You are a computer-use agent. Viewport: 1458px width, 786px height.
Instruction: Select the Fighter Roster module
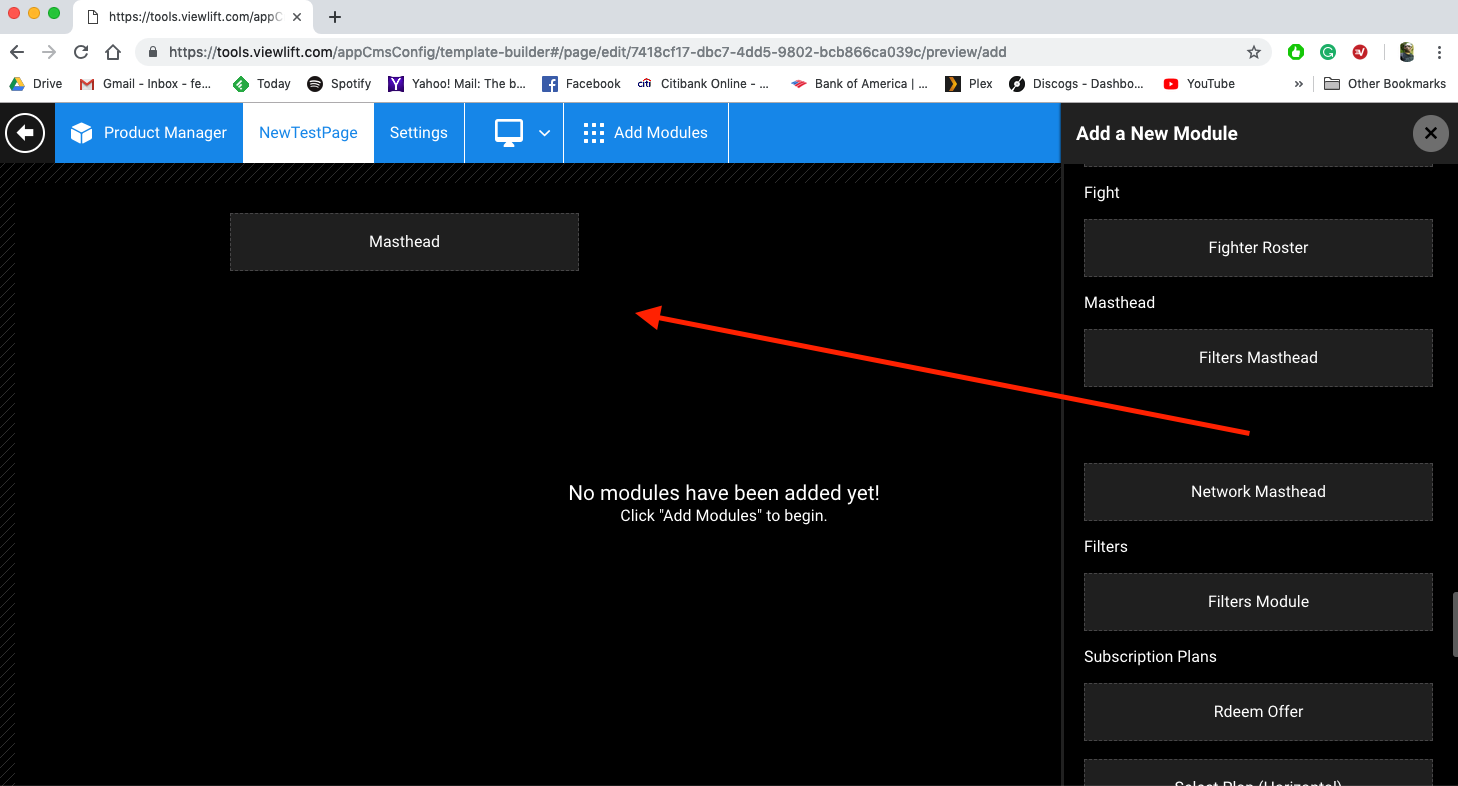[1258, 248]
